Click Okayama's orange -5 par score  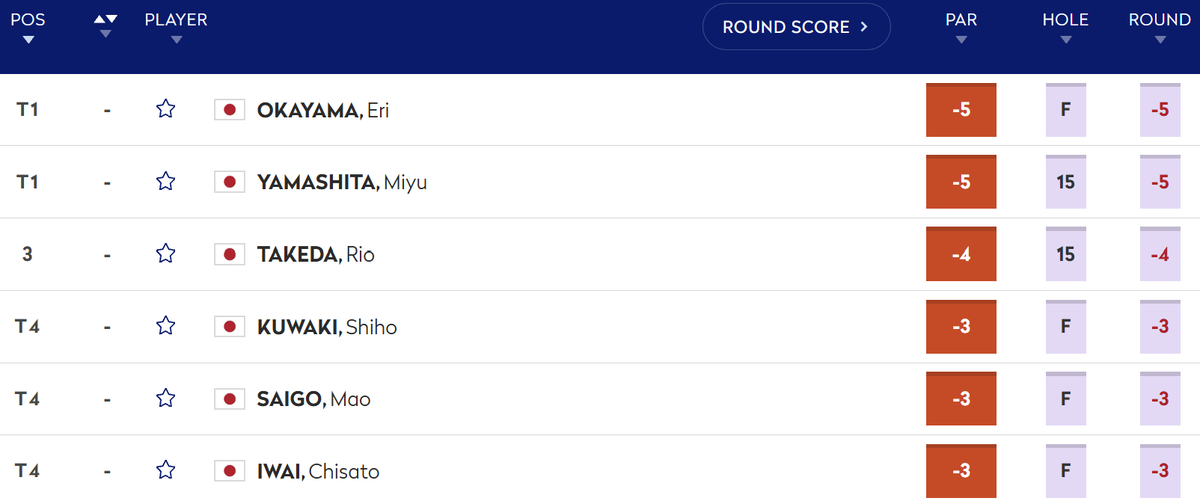tap(961, 110)
